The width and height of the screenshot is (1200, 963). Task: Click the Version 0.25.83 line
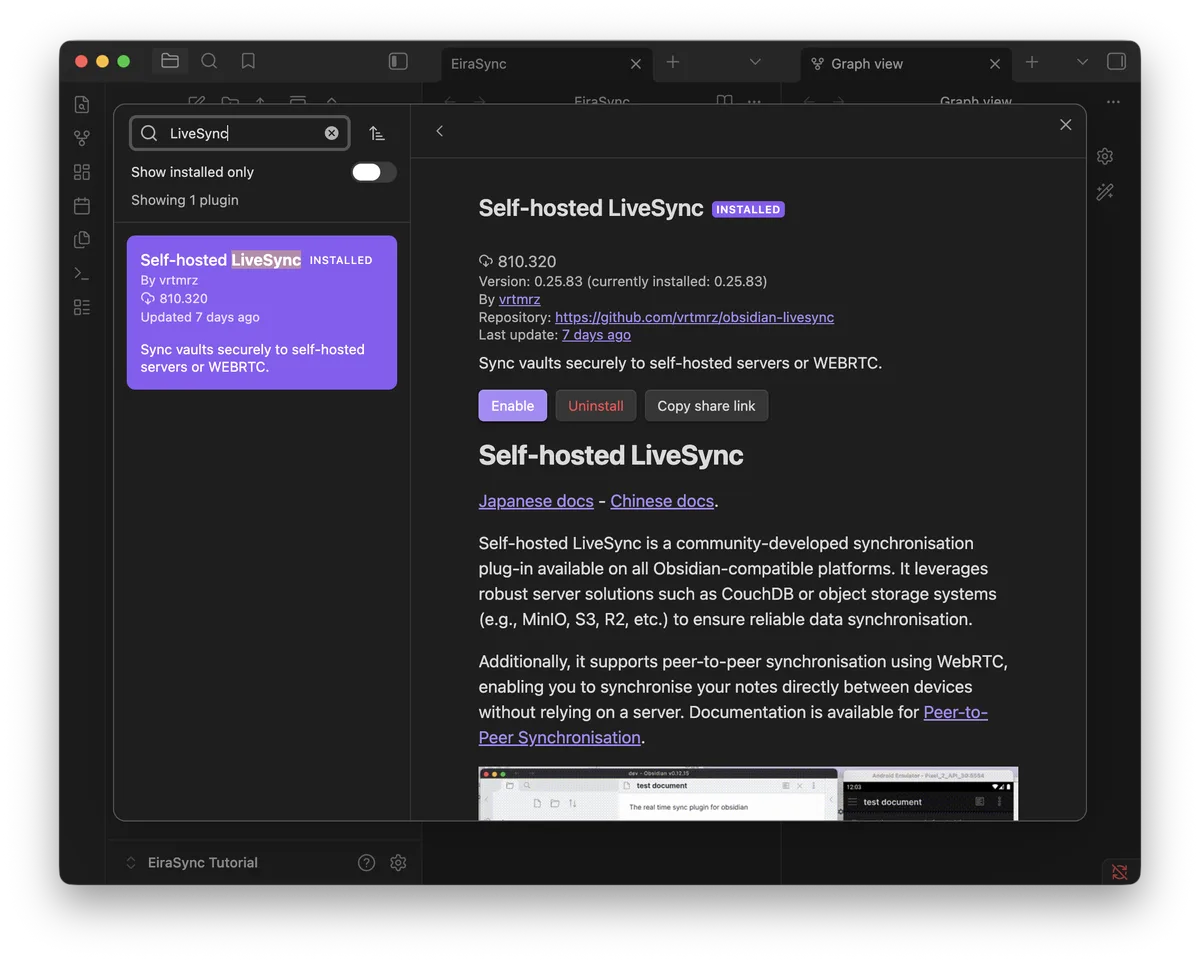pyautogui.click(x=623, y=281)
